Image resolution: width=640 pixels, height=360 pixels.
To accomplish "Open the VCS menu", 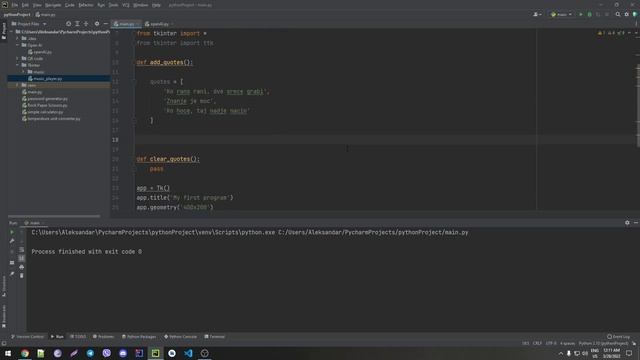I will coord(126,5).
